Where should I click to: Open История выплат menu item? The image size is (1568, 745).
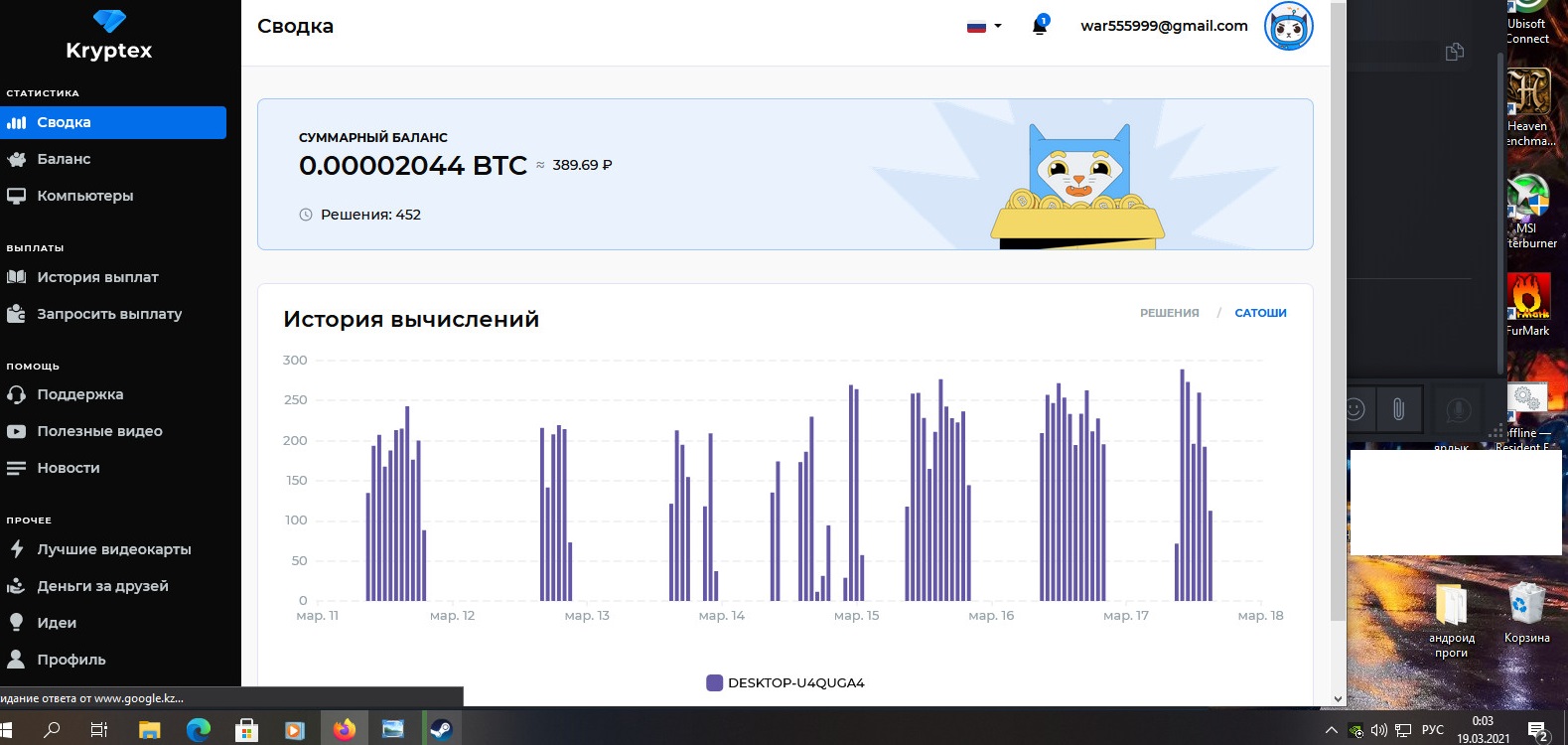pyautogui.click(x=97, y=277)
